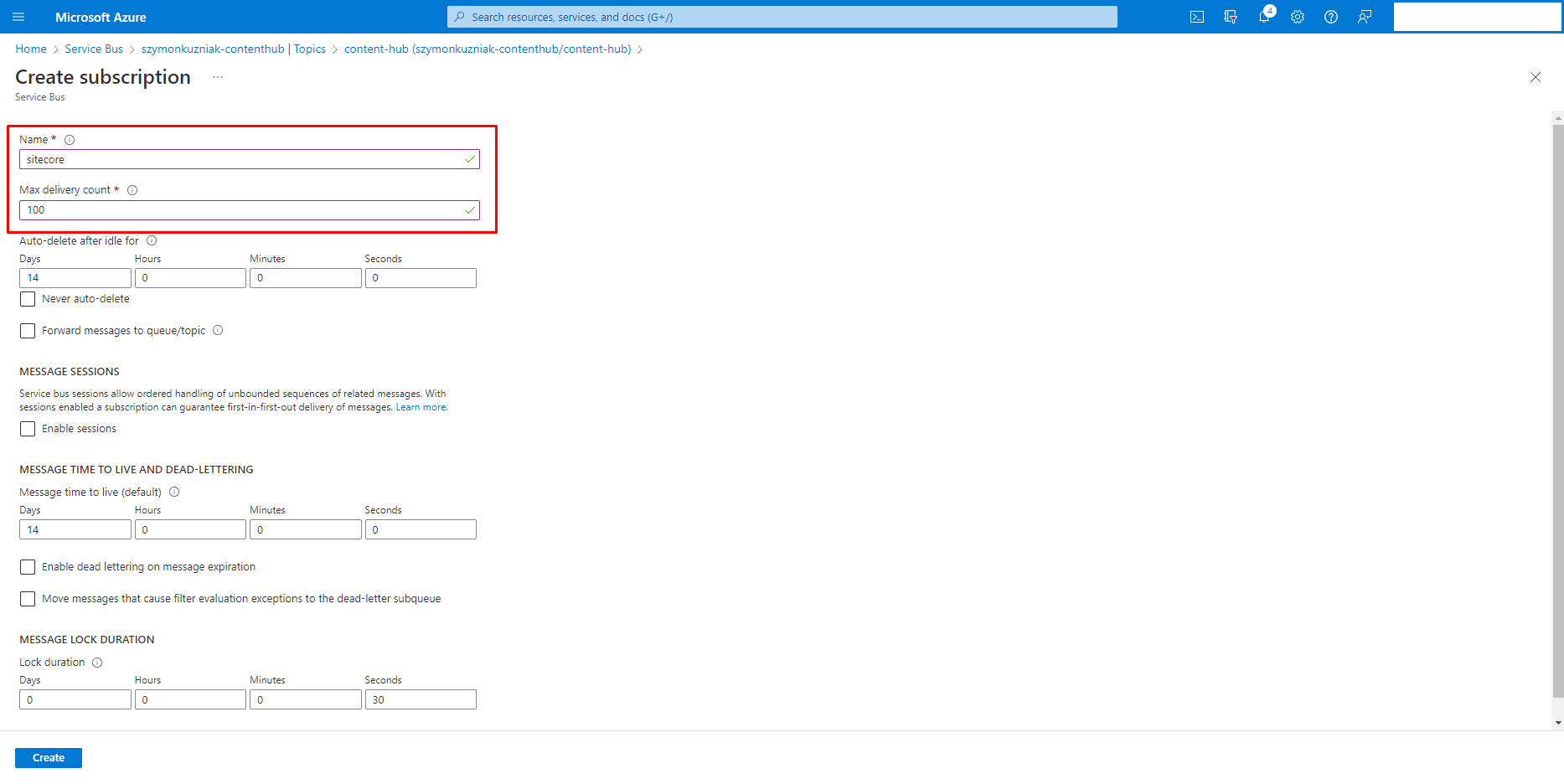Click Lock duration Minutes field
1564x784 pixels.
(306, 699)
